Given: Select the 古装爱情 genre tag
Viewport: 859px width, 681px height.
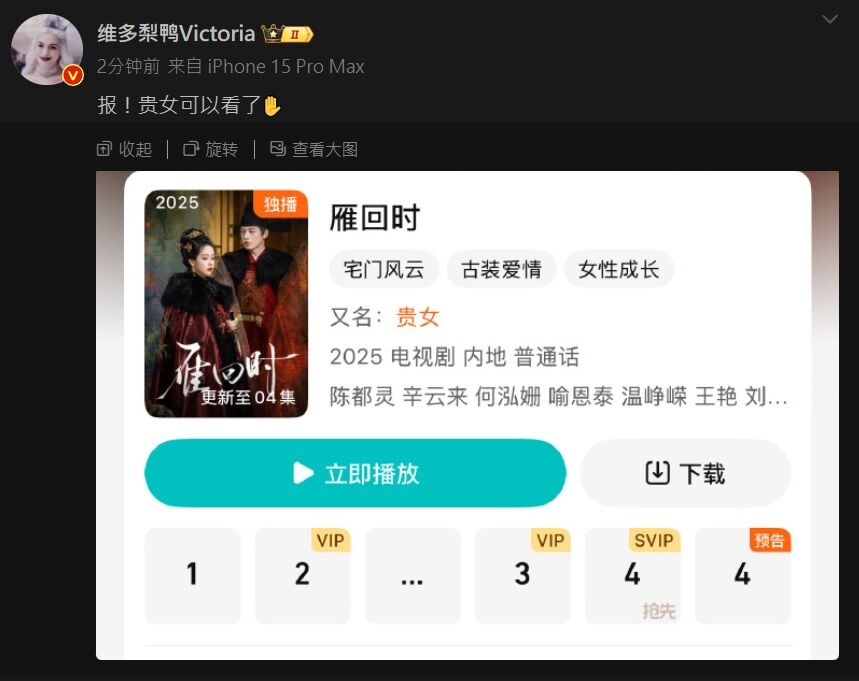Looking at the screenshot, I should [x=501, y=269].
